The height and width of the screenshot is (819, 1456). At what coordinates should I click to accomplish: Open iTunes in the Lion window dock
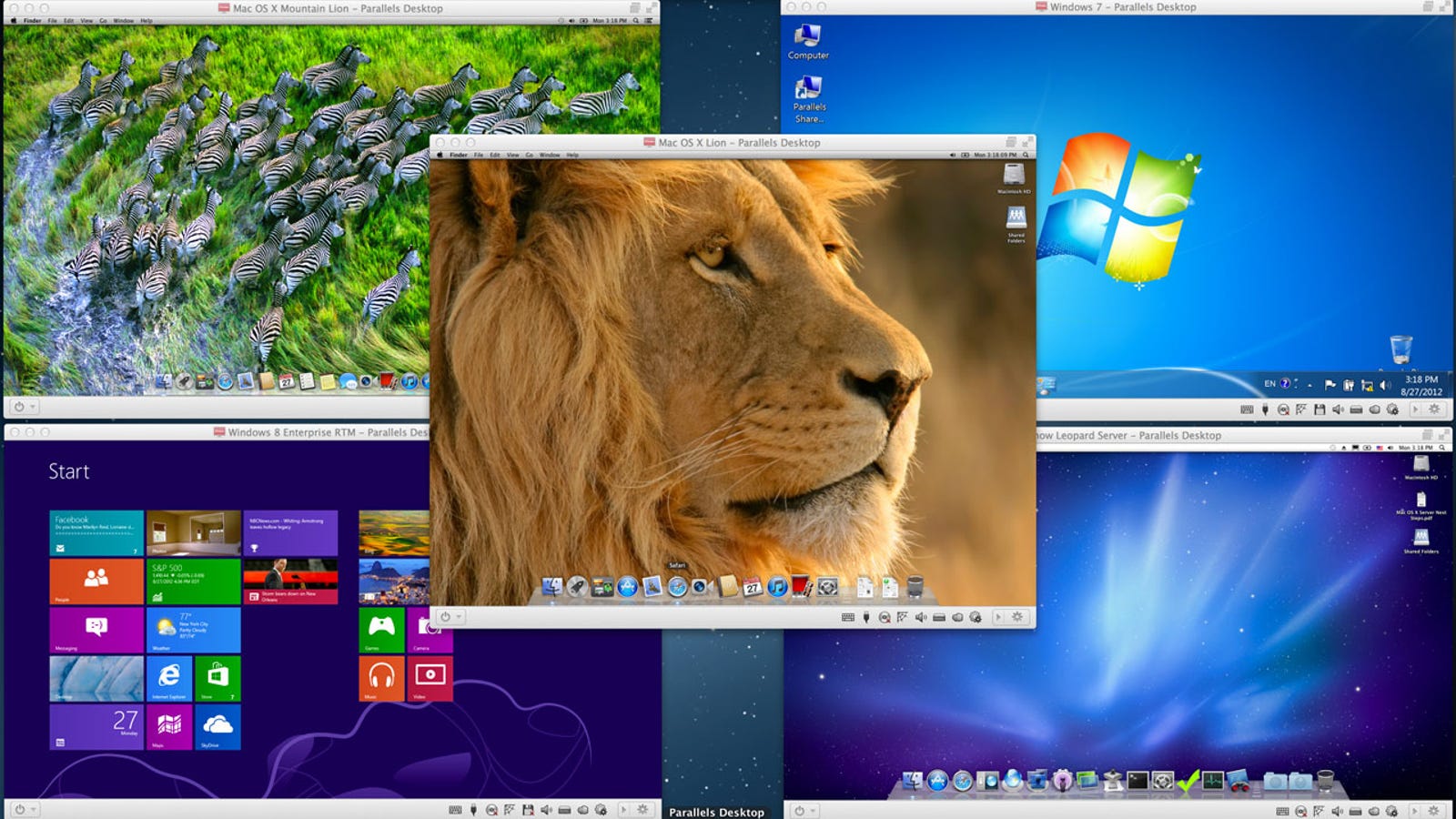point(777,587)
